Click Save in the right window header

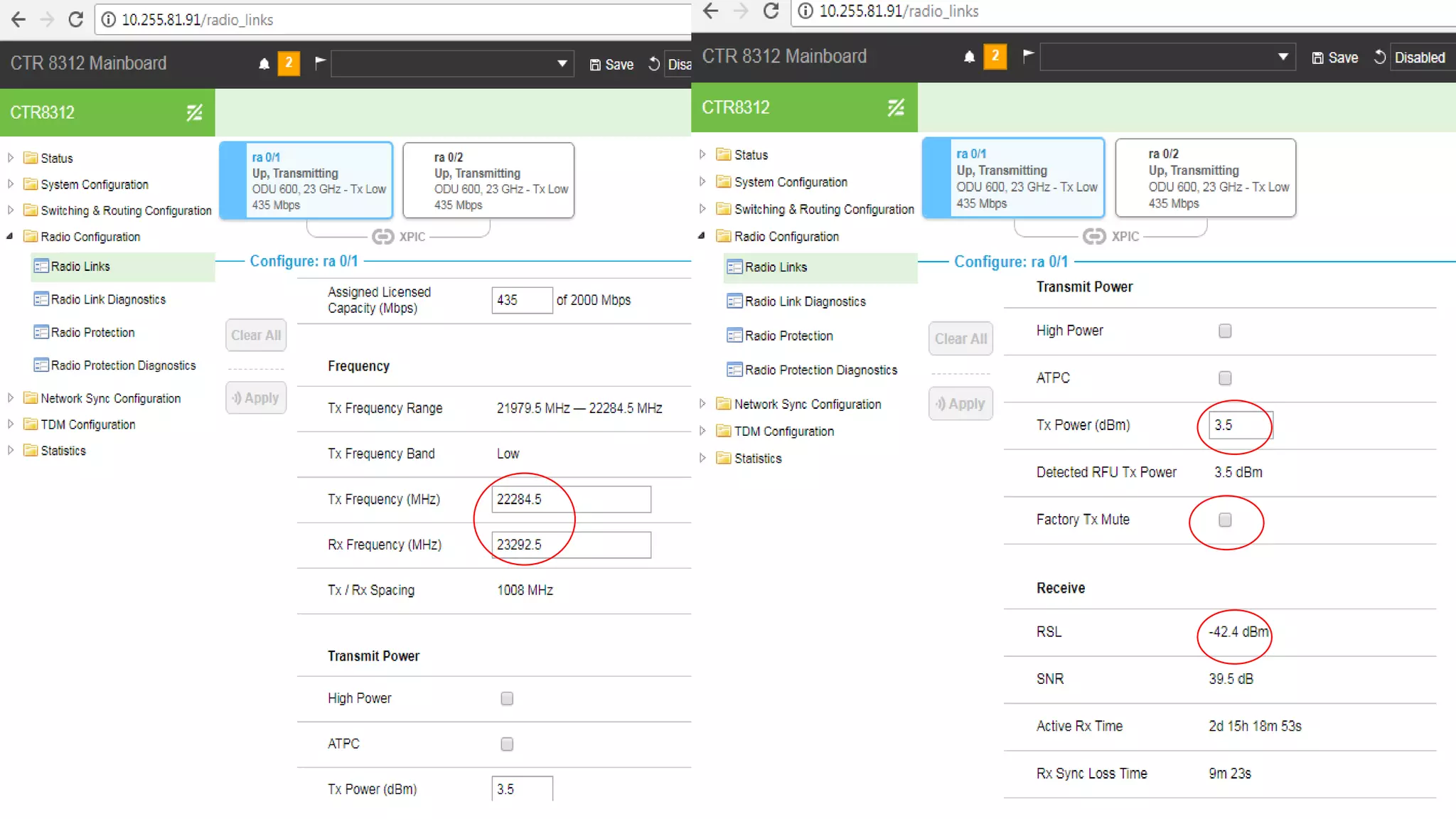[1334, 58]
